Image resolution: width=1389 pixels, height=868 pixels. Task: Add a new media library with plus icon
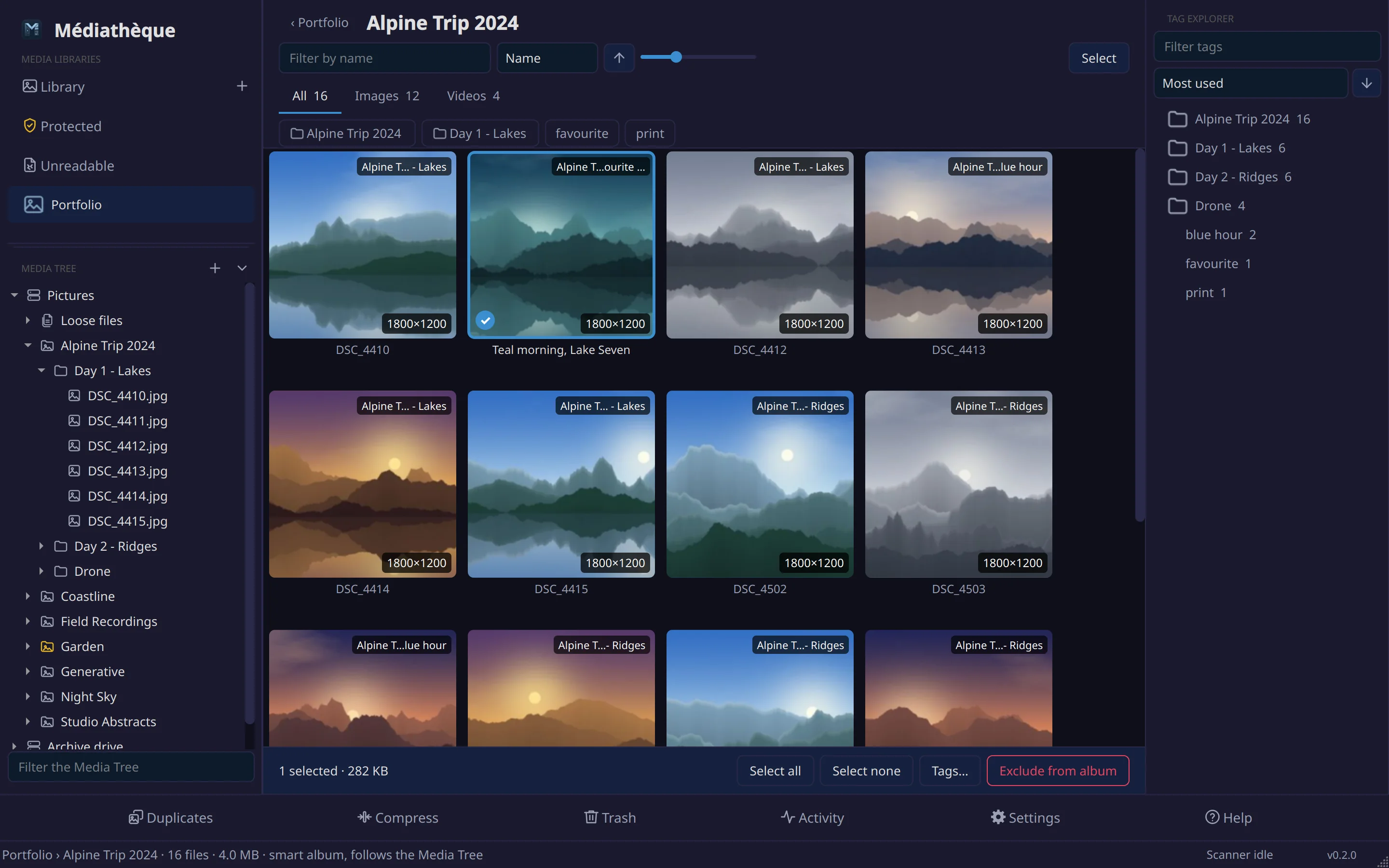(242, 86)
